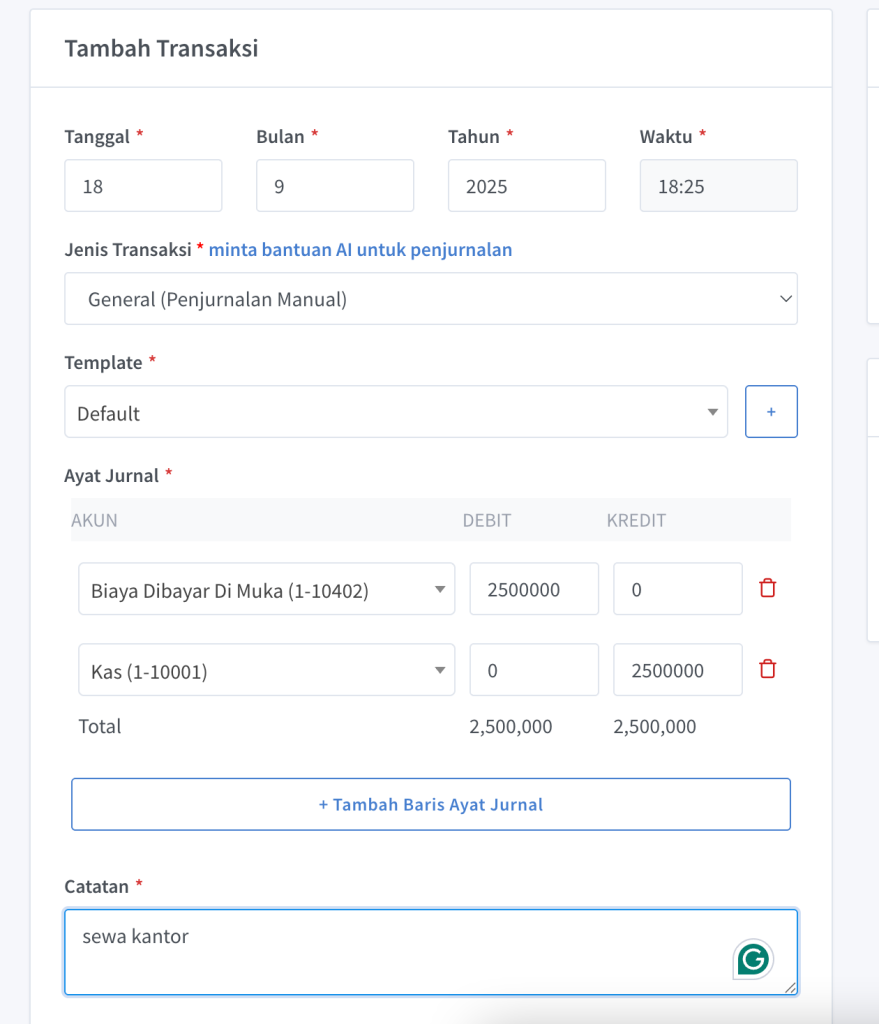Click kredit field of first journal row

coord(677,589)
